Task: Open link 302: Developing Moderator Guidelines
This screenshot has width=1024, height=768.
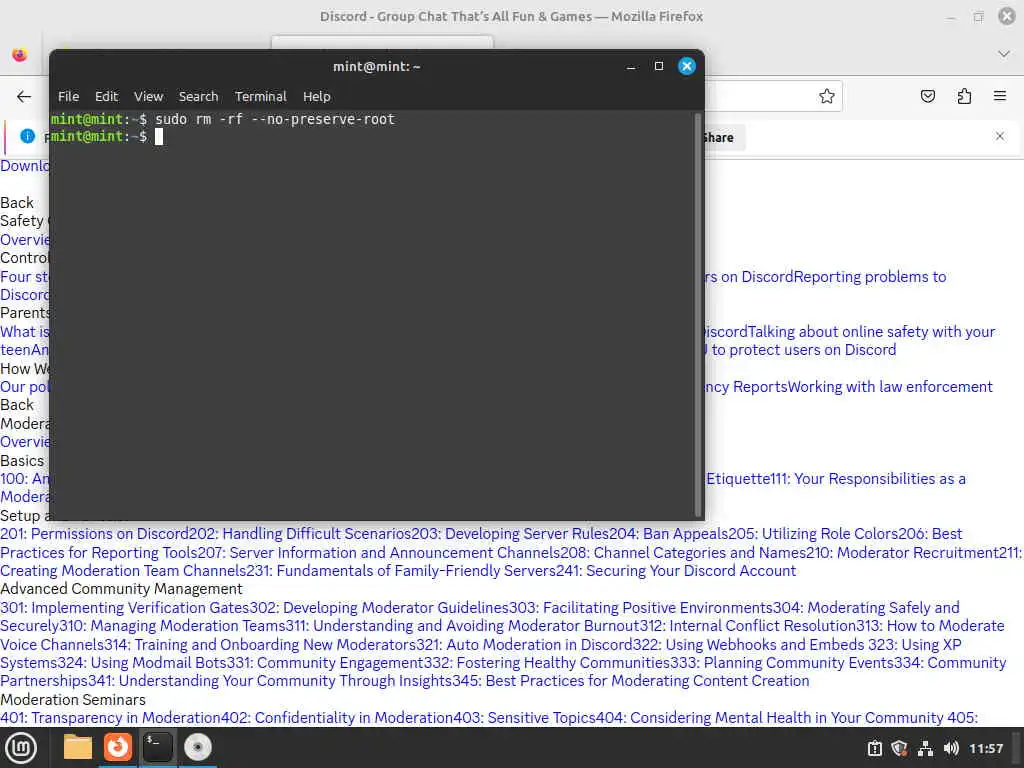Action: pos(379,608)
